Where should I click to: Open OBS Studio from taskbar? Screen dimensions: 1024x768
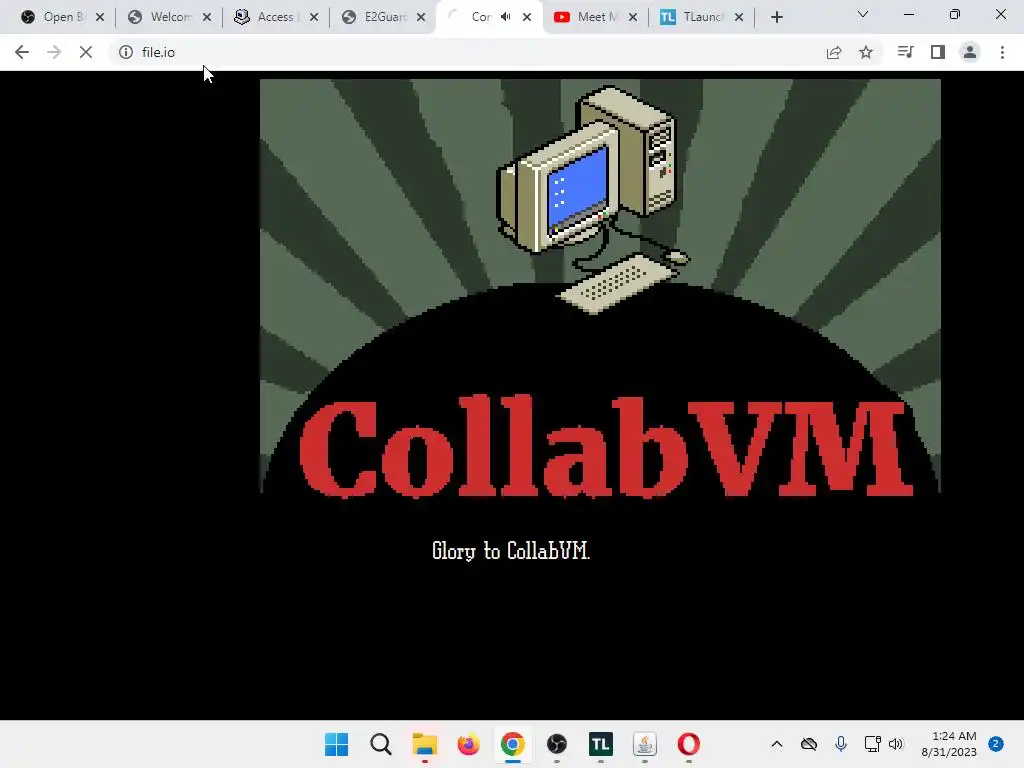[556, 744]
